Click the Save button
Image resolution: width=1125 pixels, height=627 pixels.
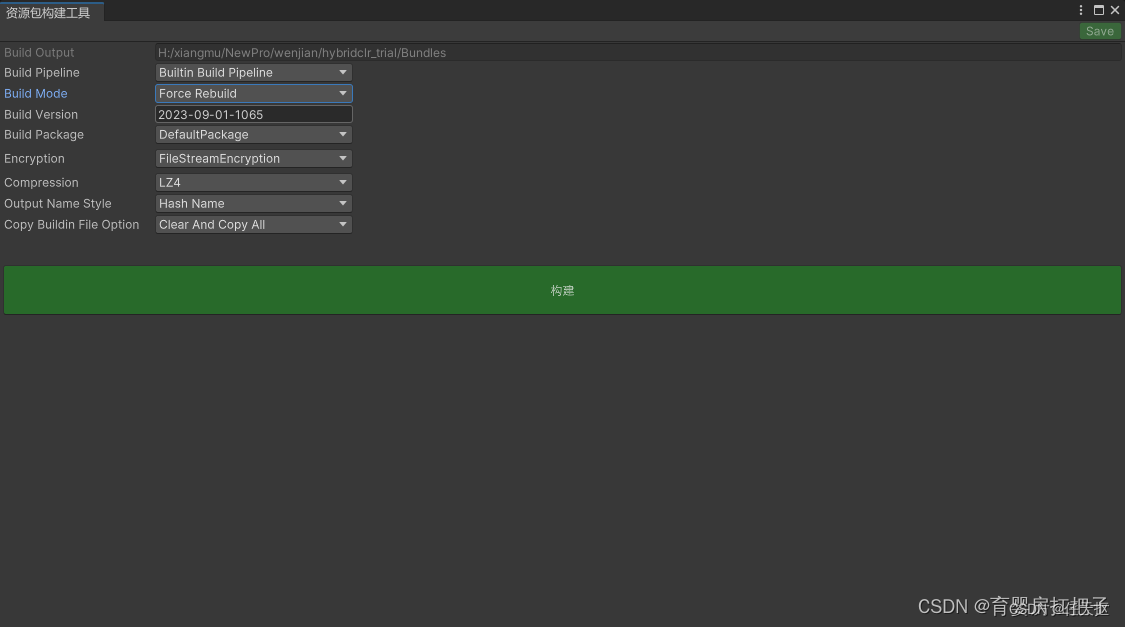[1099, 31]
